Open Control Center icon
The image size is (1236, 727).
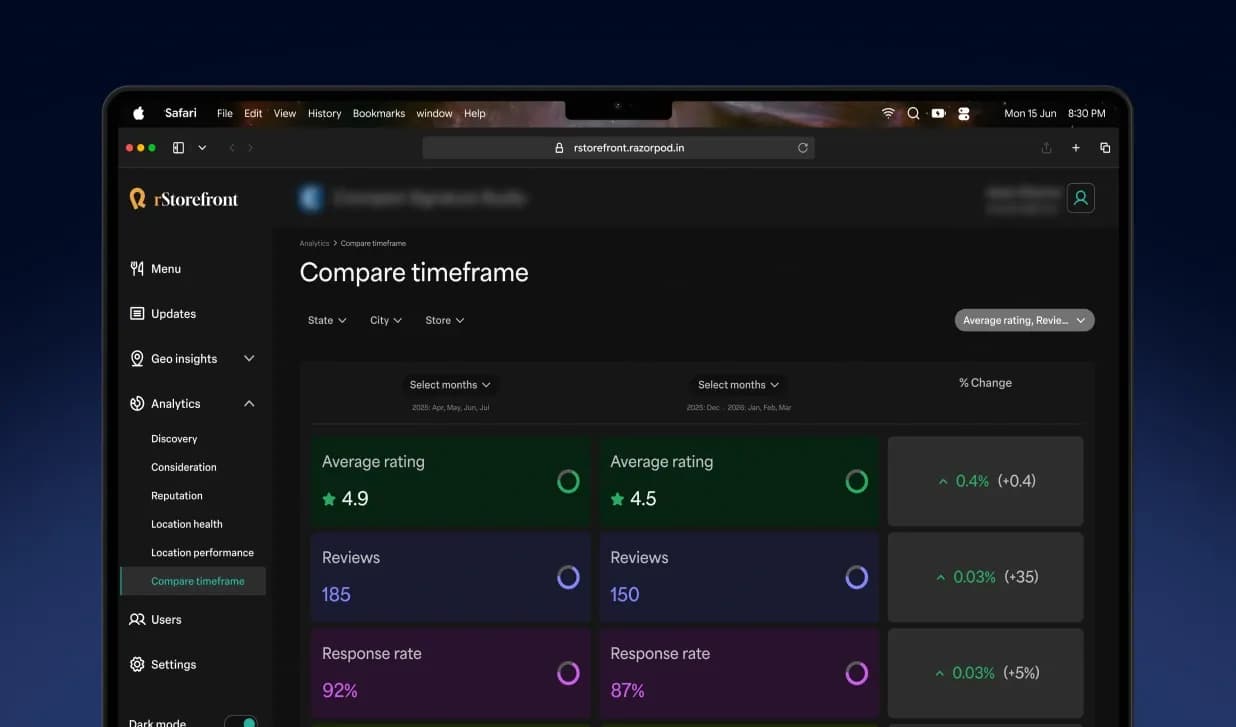[964, 114]
